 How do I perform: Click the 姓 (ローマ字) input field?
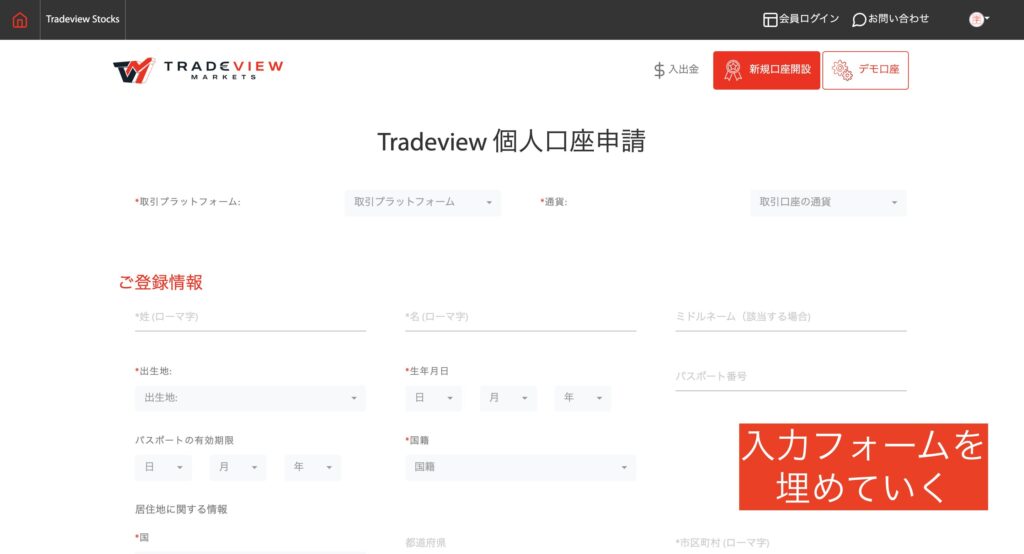pos(250,318)
